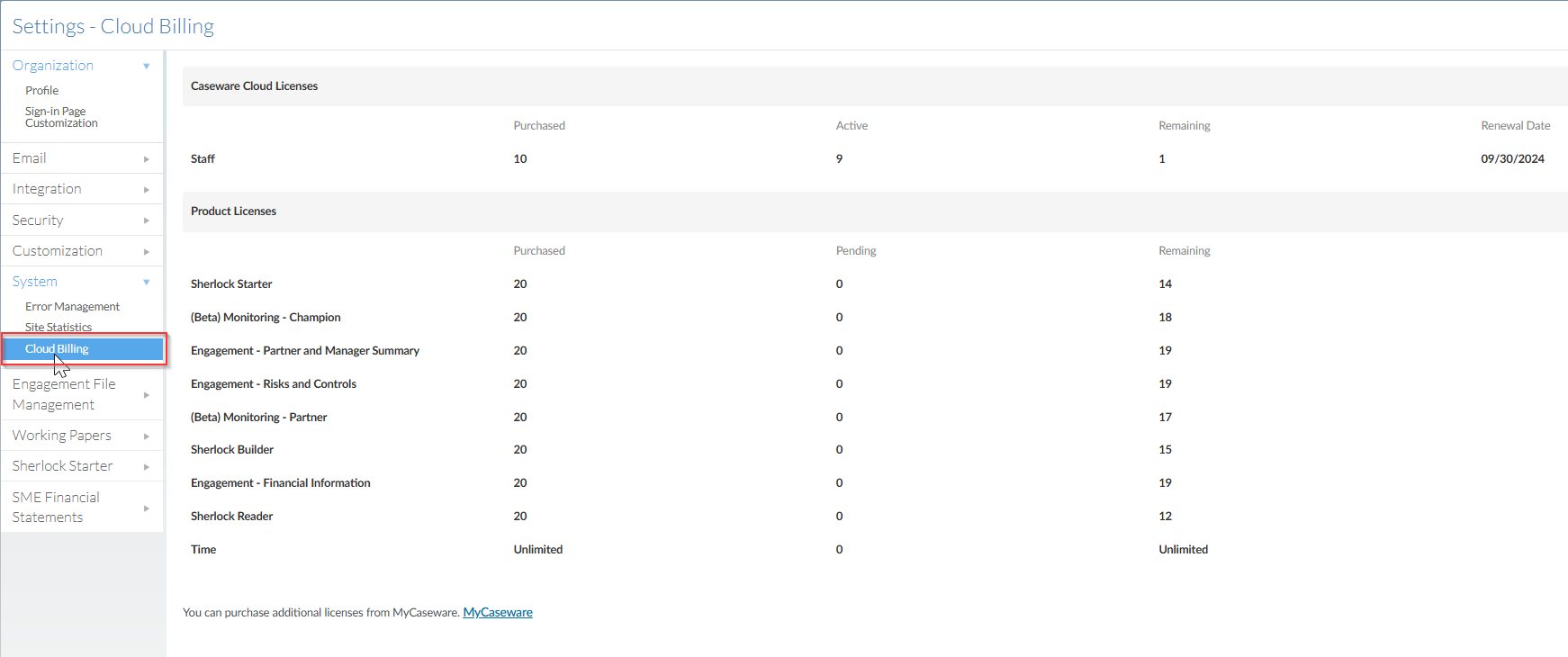Collapse the System section arrow
Viewport: 1568px width, 657px height.
(146, 283)
